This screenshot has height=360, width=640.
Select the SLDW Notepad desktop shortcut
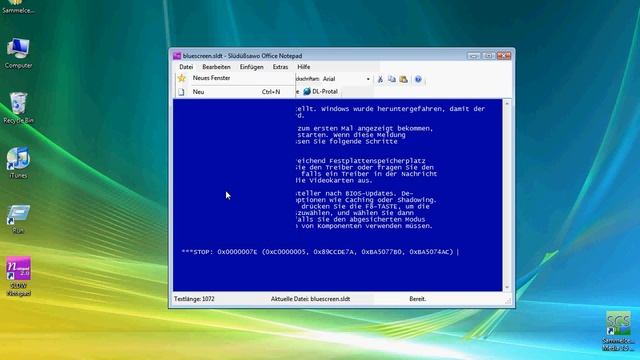tap(18, 276)
